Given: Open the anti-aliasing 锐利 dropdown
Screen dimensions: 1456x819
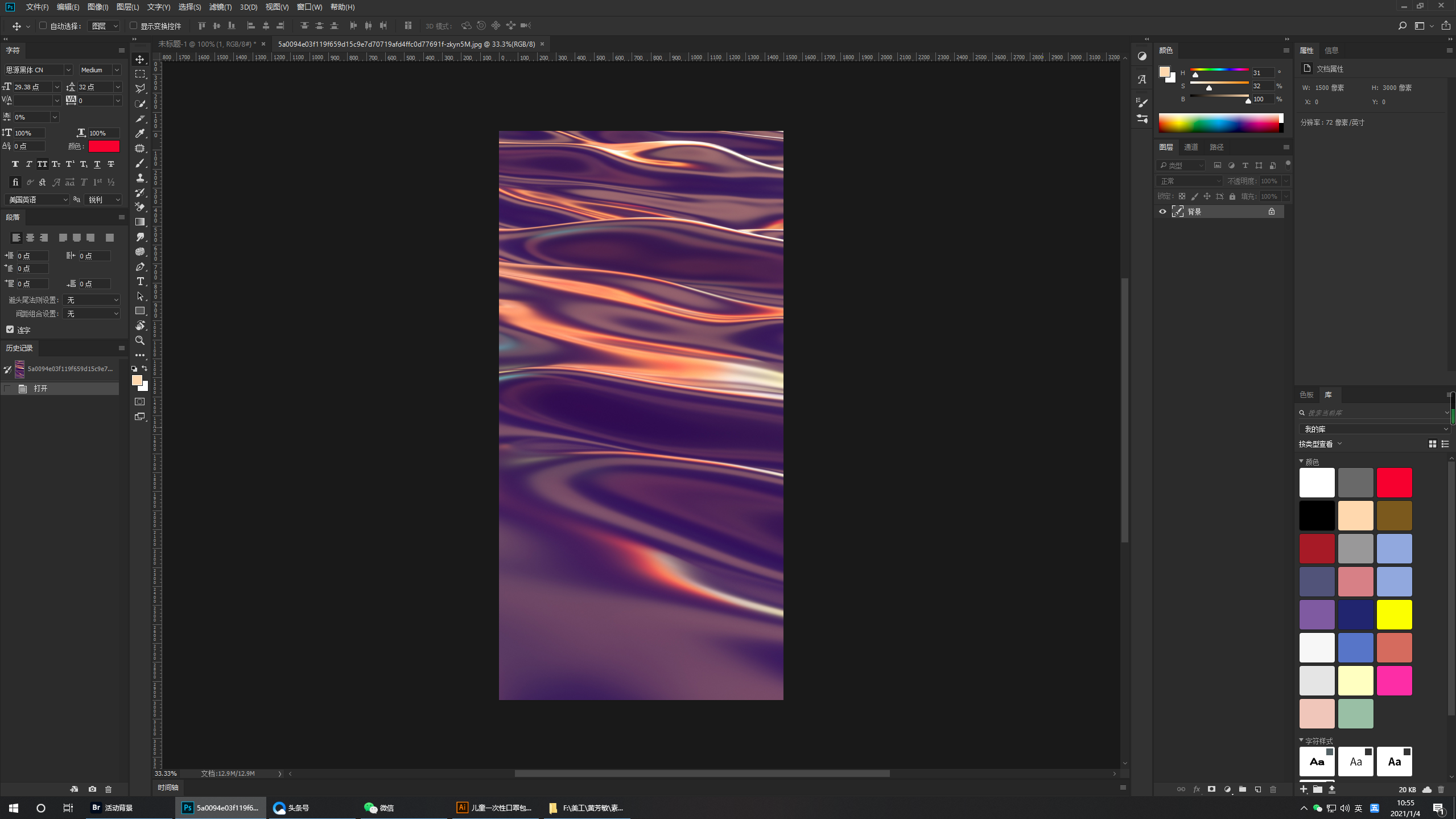Looking at the screenshot, I should [x=104, y=200].
